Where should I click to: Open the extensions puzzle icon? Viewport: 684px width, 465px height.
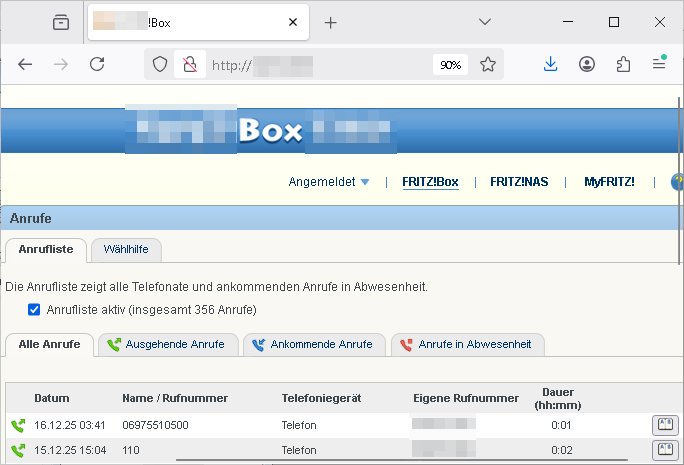[x=623, y=64]
